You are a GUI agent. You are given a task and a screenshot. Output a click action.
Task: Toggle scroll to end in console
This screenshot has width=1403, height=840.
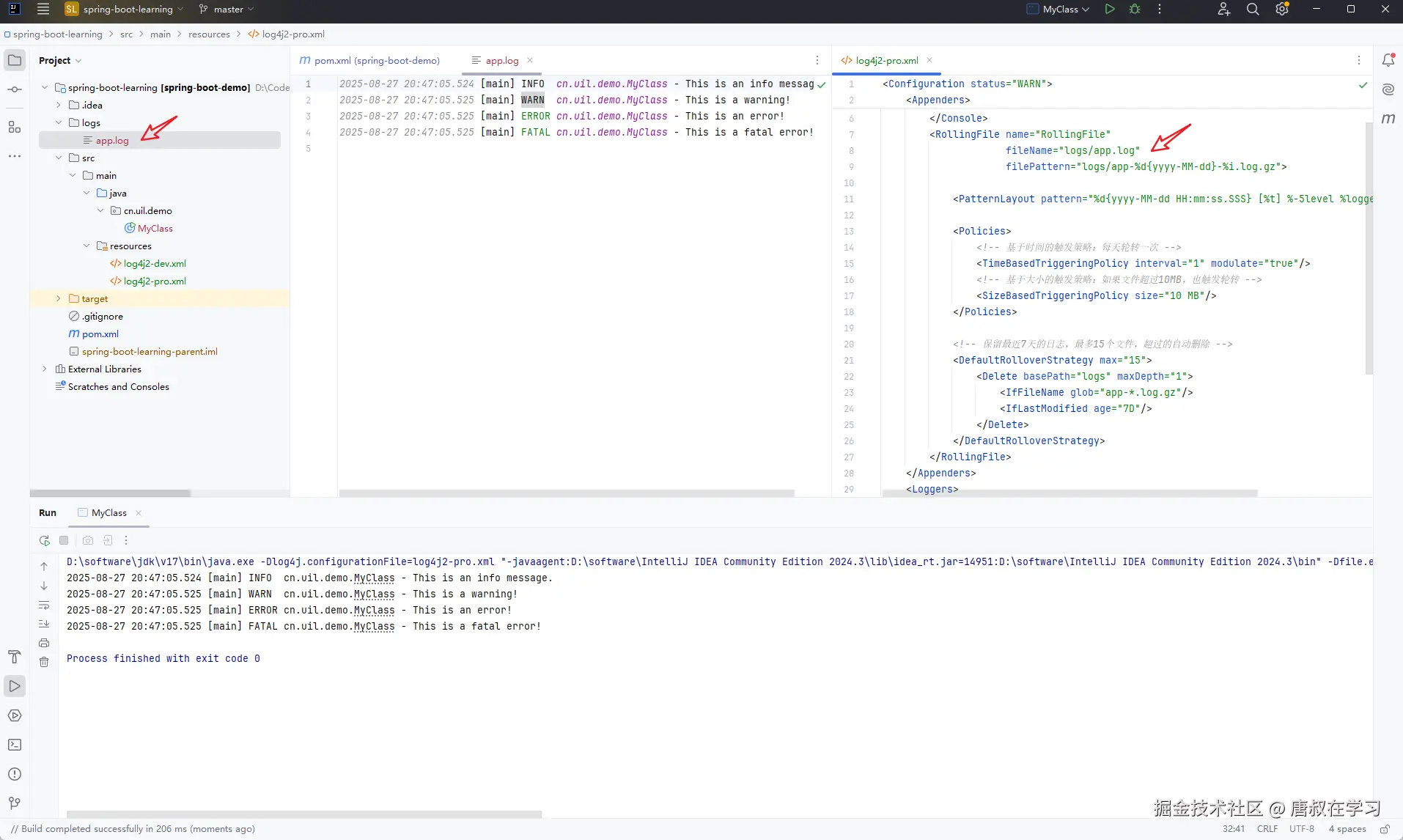tap(44, 624)
